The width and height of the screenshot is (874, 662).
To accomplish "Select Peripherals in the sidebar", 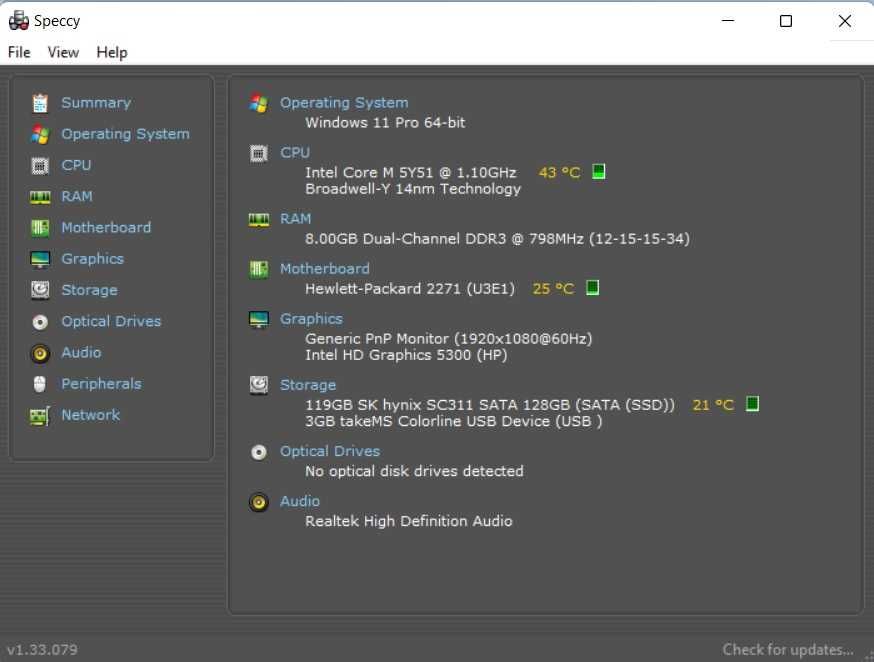I will coord(101,384).
